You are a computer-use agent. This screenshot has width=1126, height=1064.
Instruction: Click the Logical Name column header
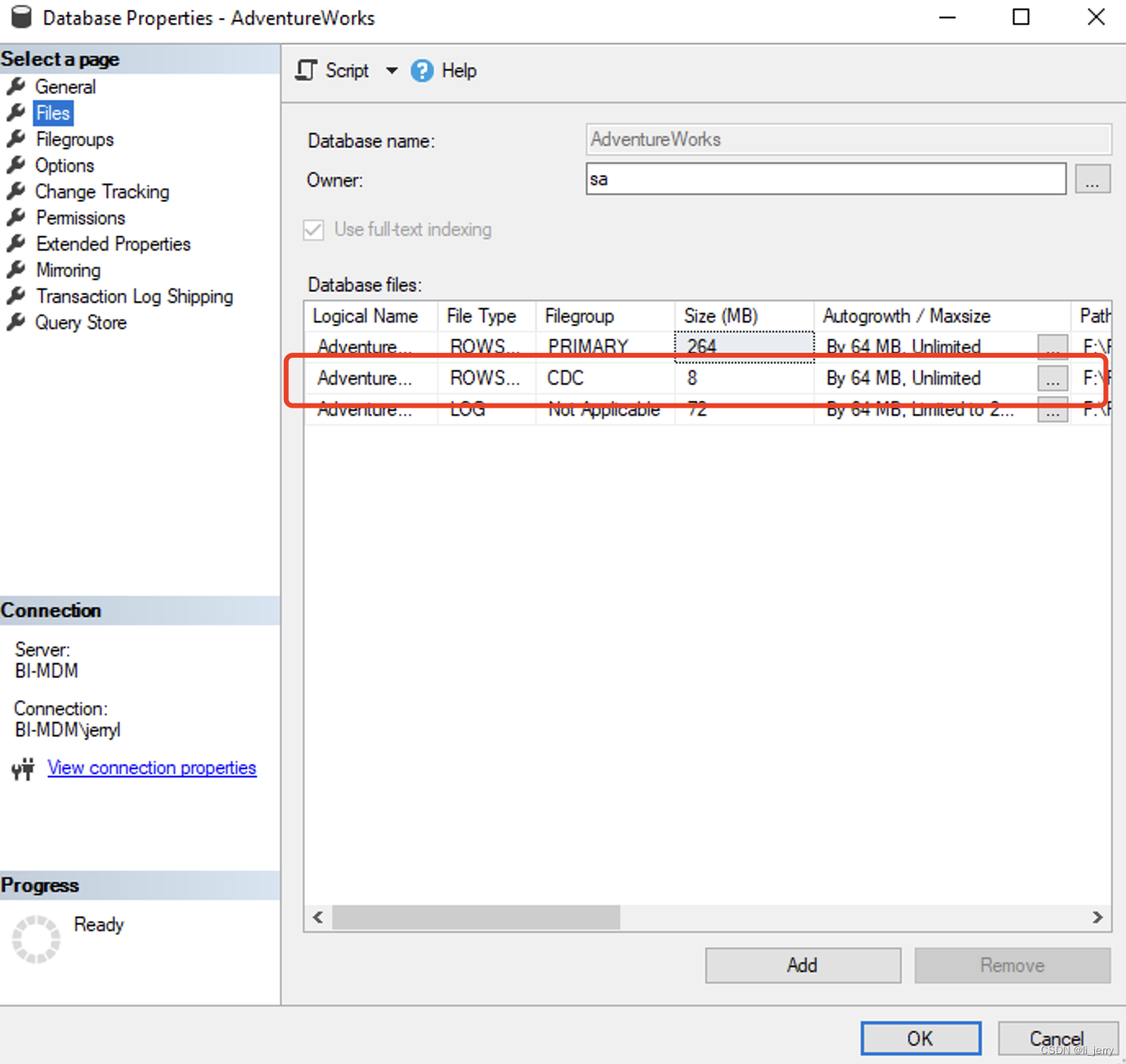372,316
